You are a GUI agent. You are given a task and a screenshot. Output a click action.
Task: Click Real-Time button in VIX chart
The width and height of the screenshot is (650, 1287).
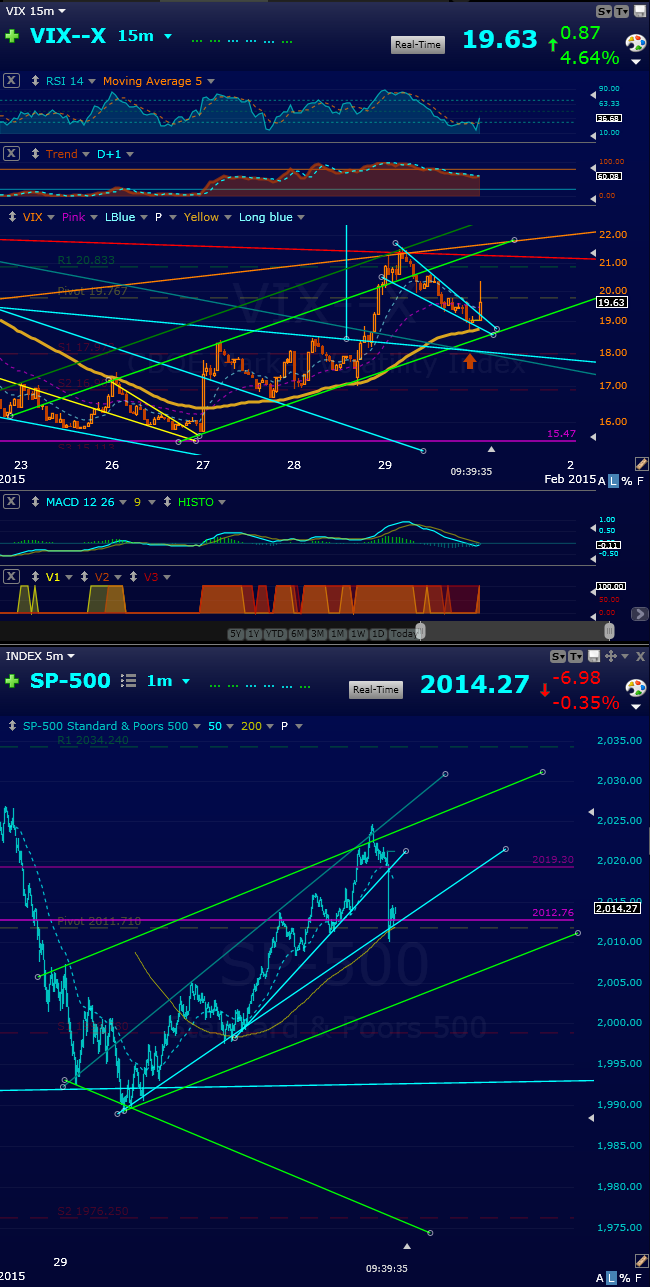pyautogui.click(x=418, y=45)
